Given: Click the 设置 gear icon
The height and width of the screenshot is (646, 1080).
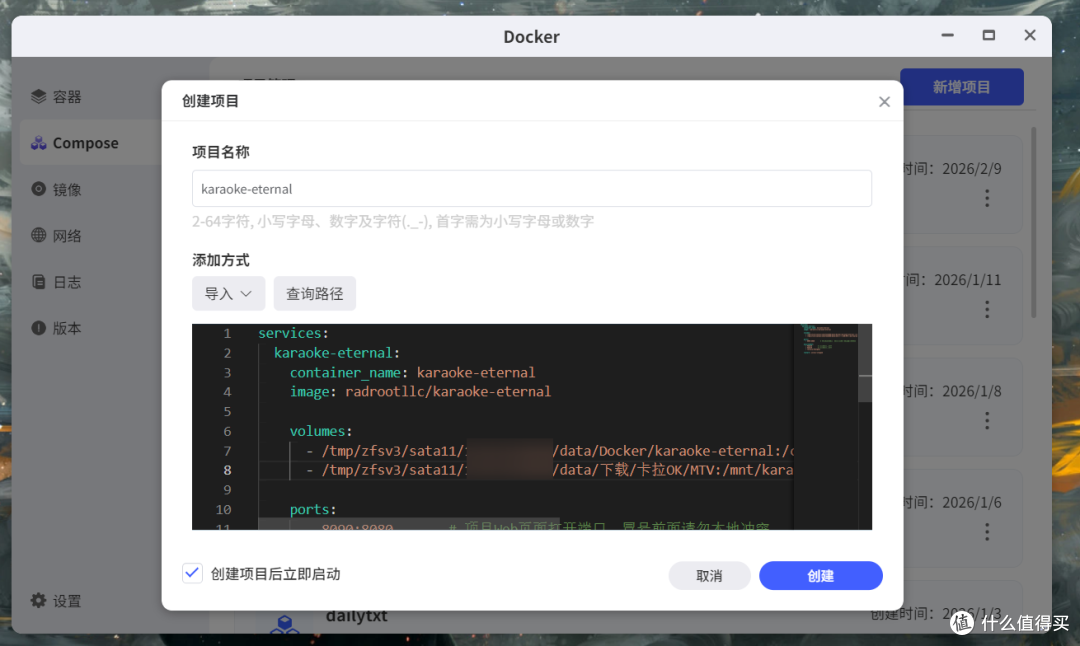Looking at the screenshot, I should click(39, 600).
